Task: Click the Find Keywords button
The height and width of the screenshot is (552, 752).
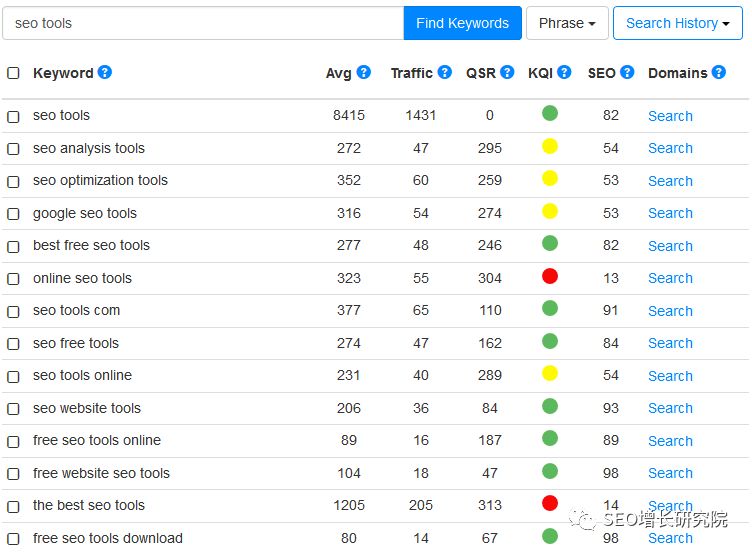Action: (x=462, y=23)
